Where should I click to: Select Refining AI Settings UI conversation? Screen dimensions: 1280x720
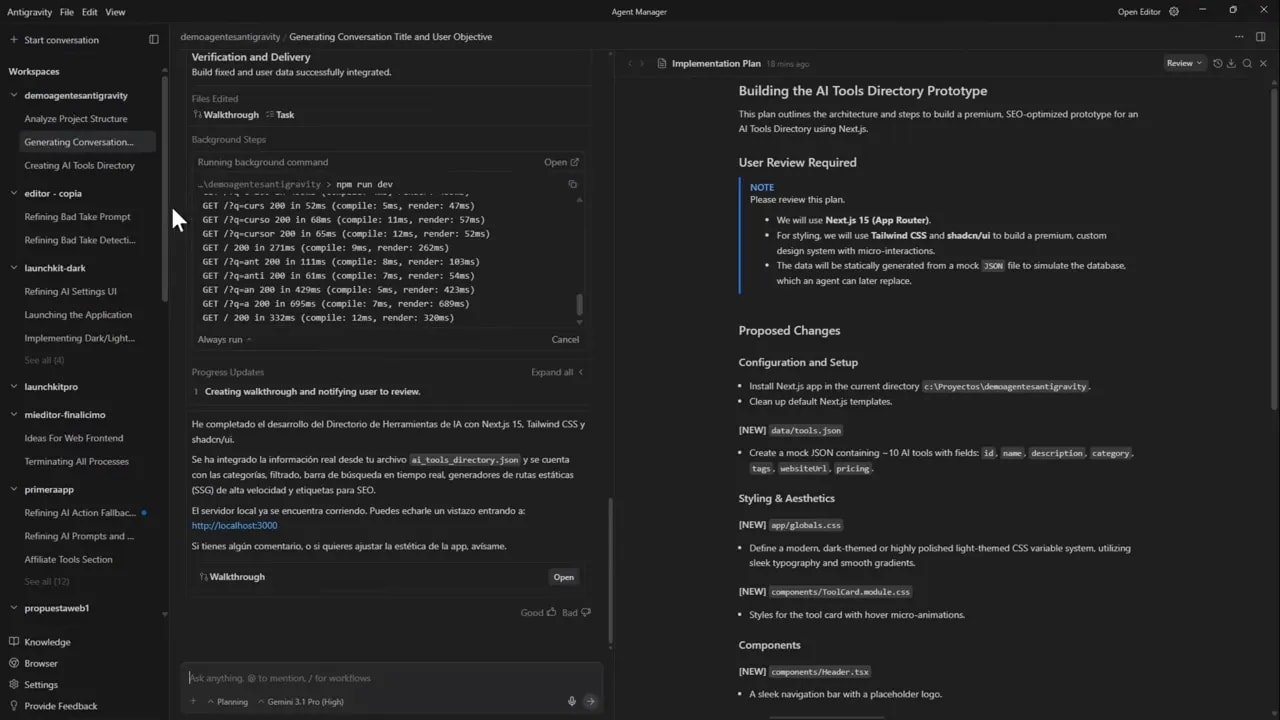tap(78, 291)
